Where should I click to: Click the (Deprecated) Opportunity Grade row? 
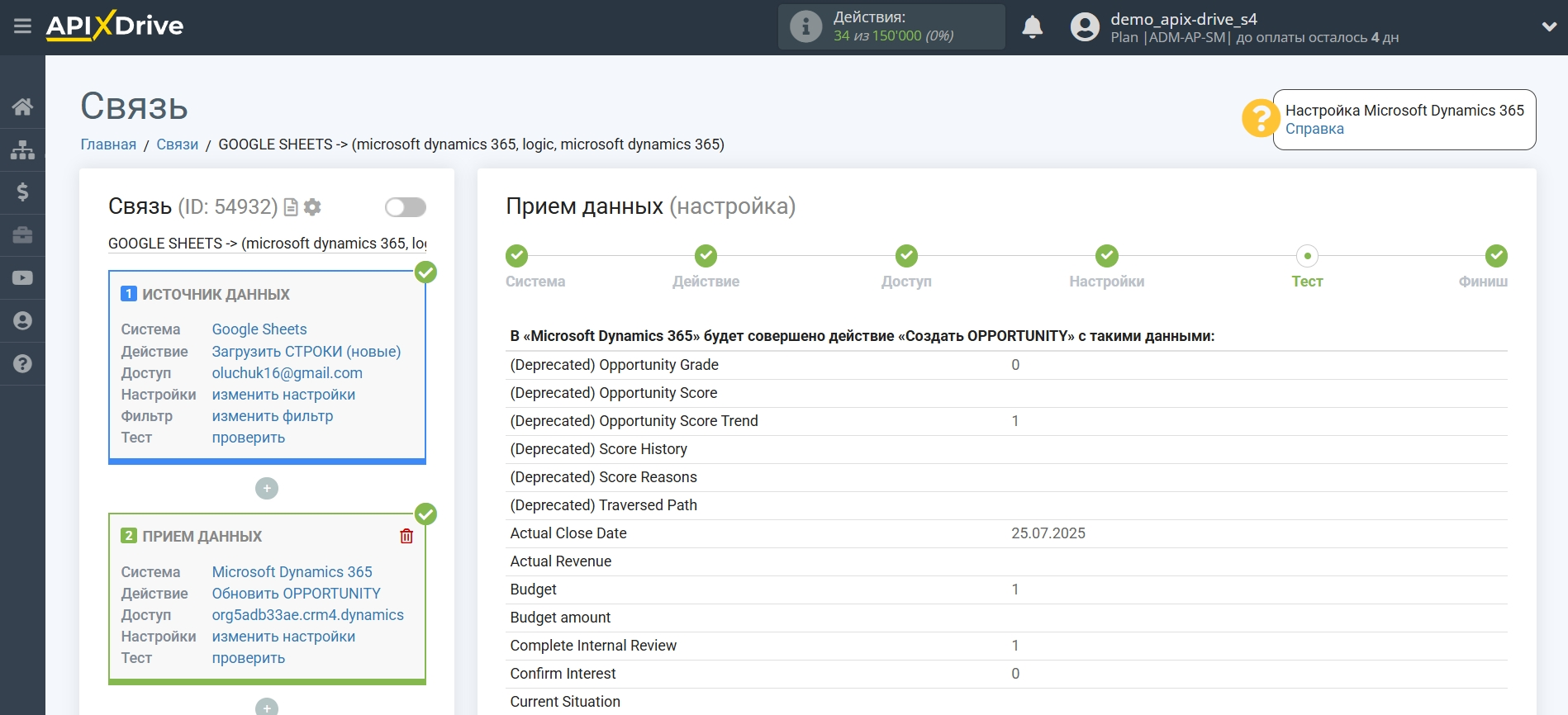click(1006, 365)
